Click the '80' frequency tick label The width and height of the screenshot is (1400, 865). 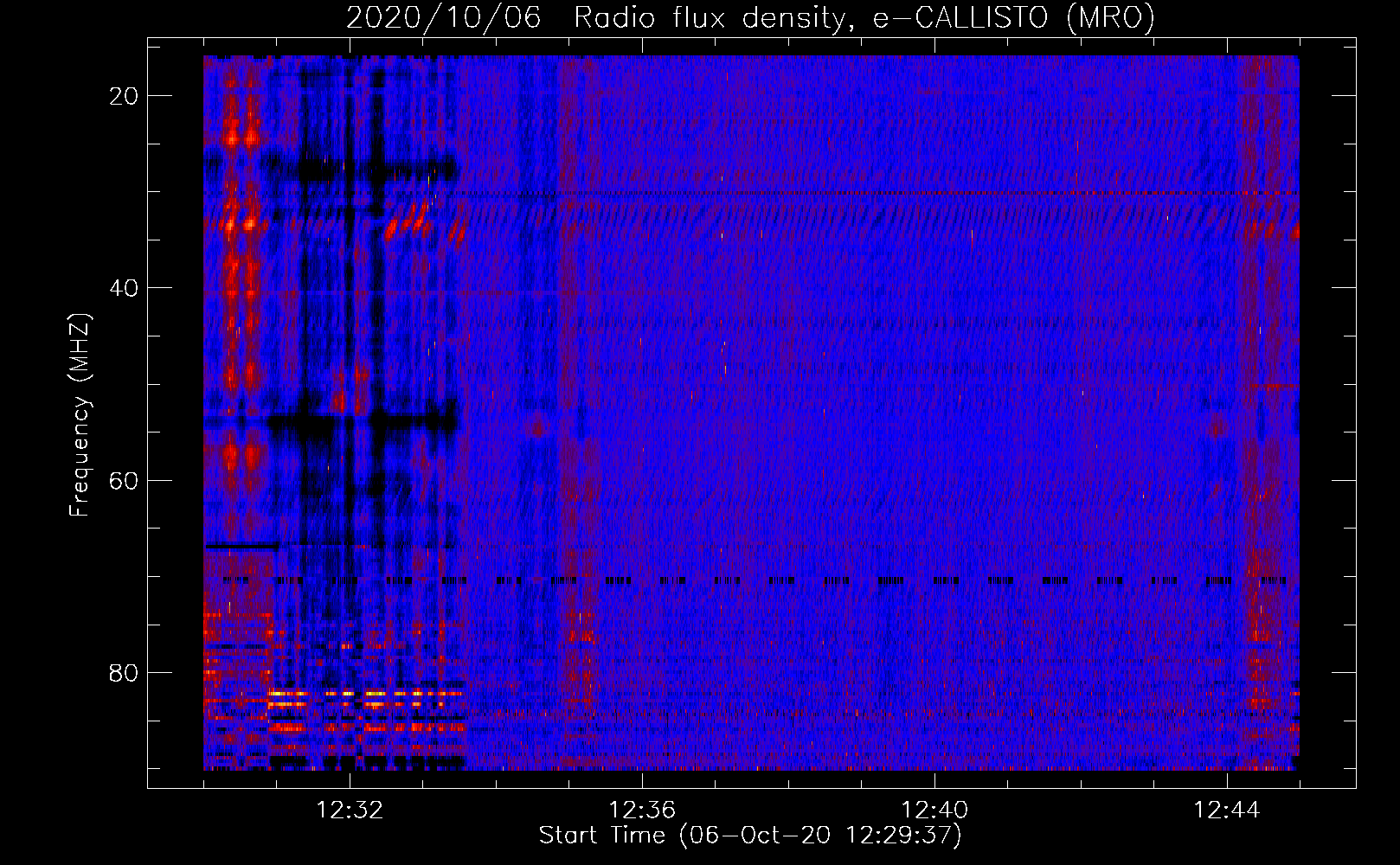(x=125, y=672)
